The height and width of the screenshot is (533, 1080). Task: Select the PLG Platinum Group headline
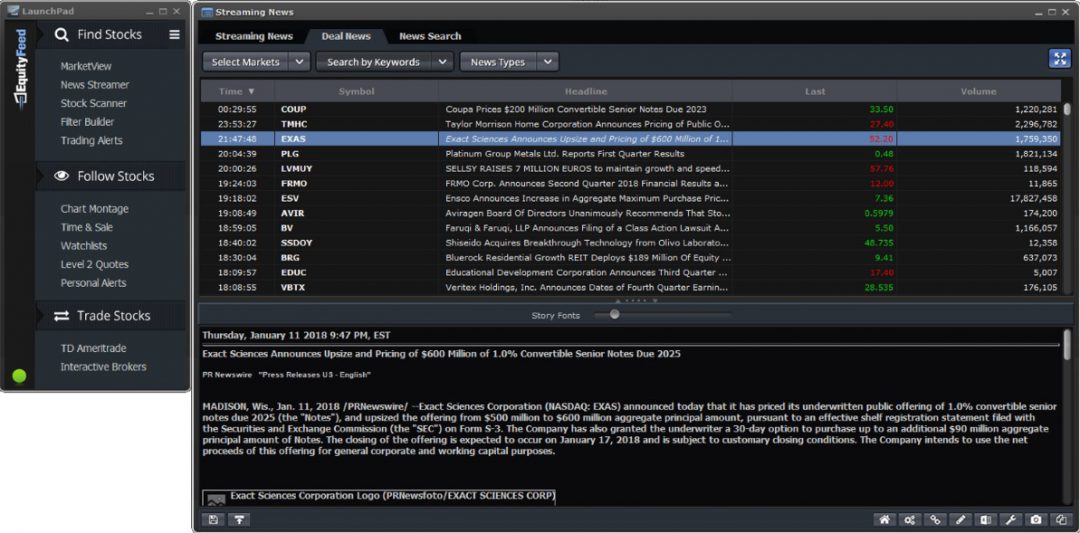point(565,154)
